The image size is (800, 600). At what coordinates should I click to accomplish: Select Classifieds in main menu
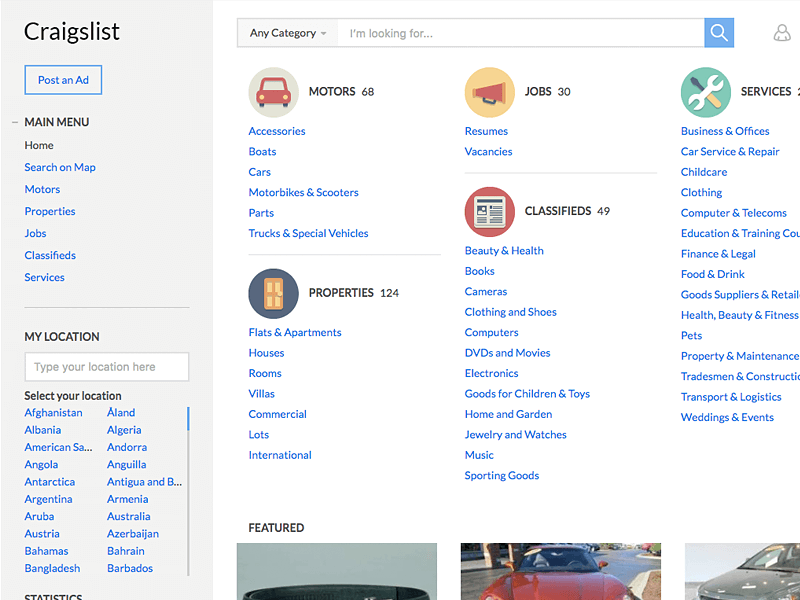(x=50, y=255)
